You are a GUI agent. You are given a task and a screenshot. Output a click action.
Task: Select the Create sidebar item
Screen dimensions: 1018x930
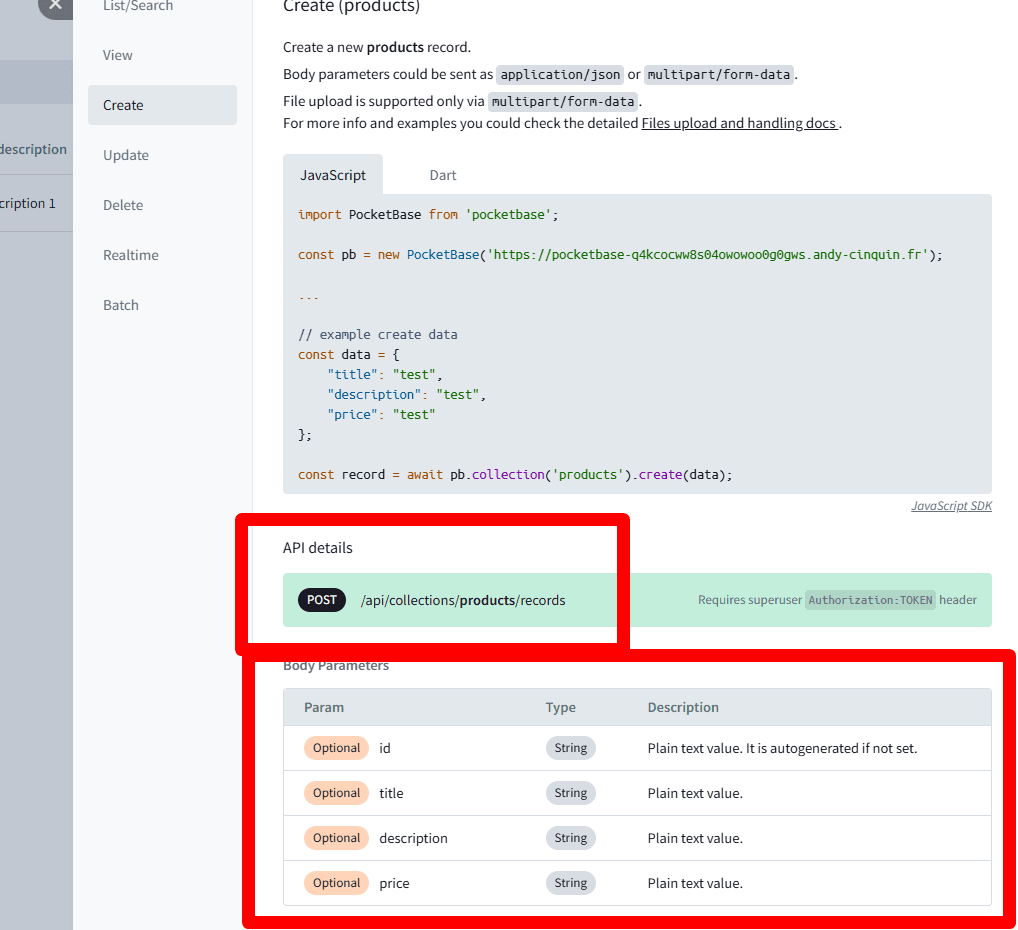point(162,105)
